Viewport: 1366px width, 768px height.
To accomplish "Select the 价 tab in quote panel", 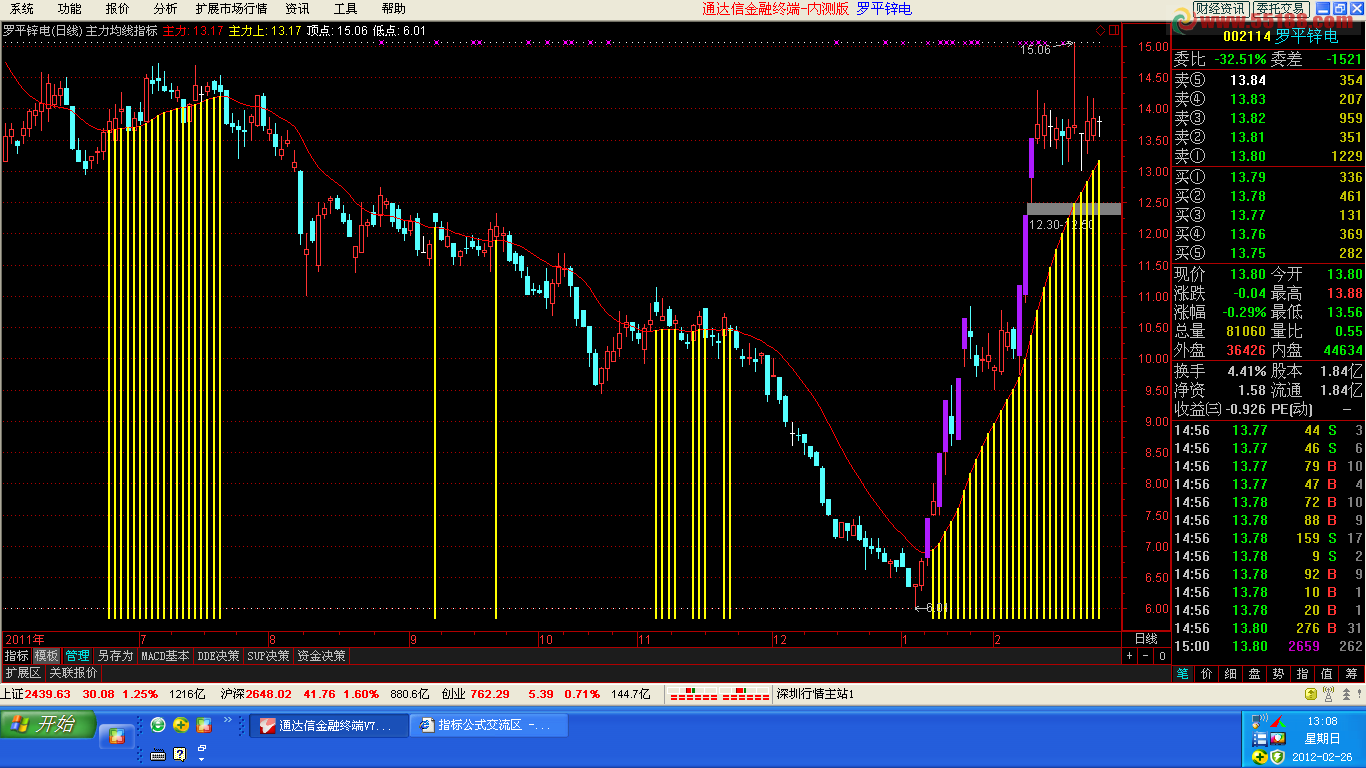I will (1207, 673).
